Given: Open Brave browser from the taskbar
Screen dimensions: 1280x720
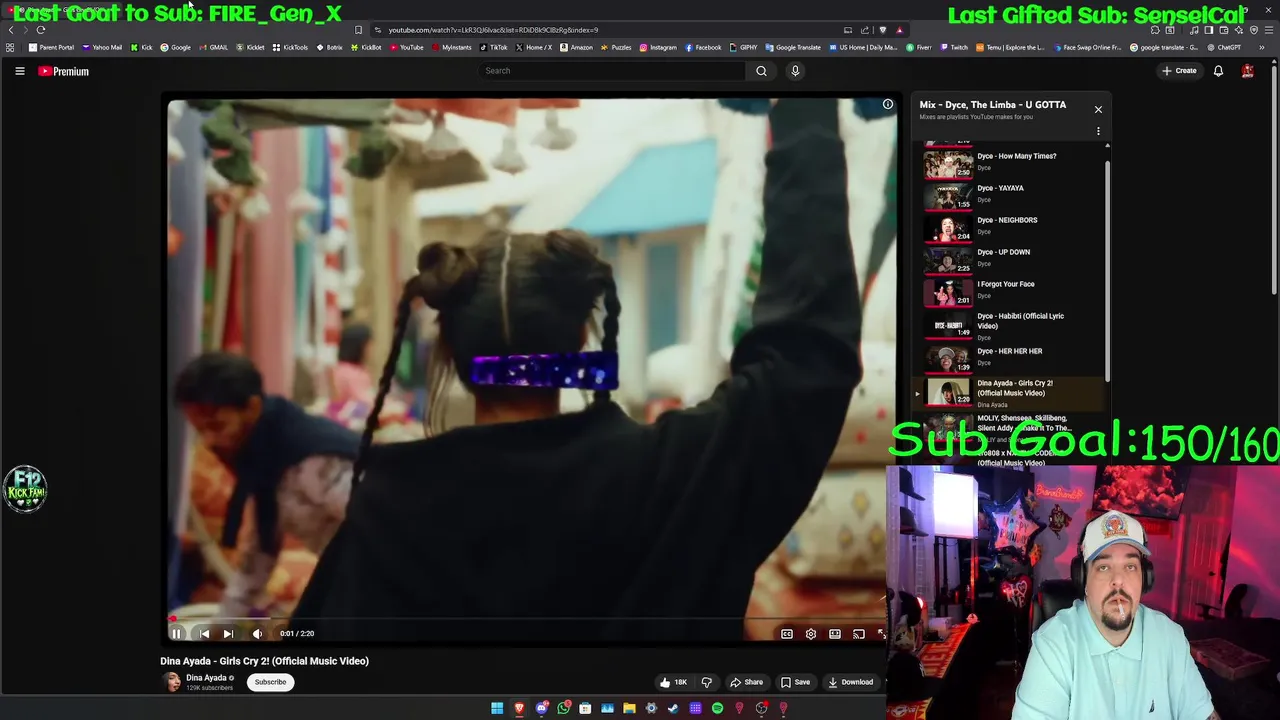Looking at the screenshot, I should [x=519, y=708].
